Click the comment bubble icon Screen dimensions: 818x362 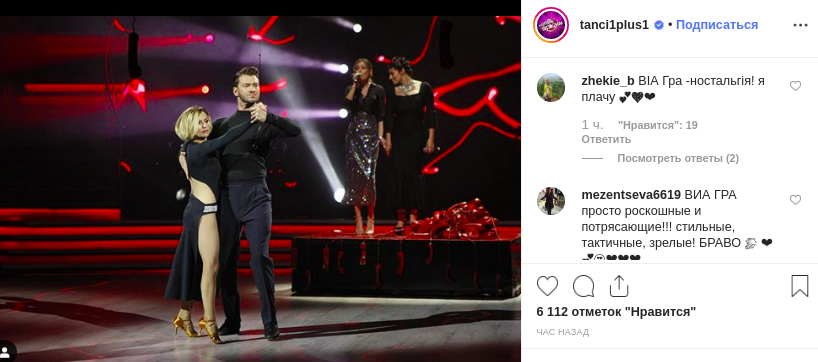point(583,286)
